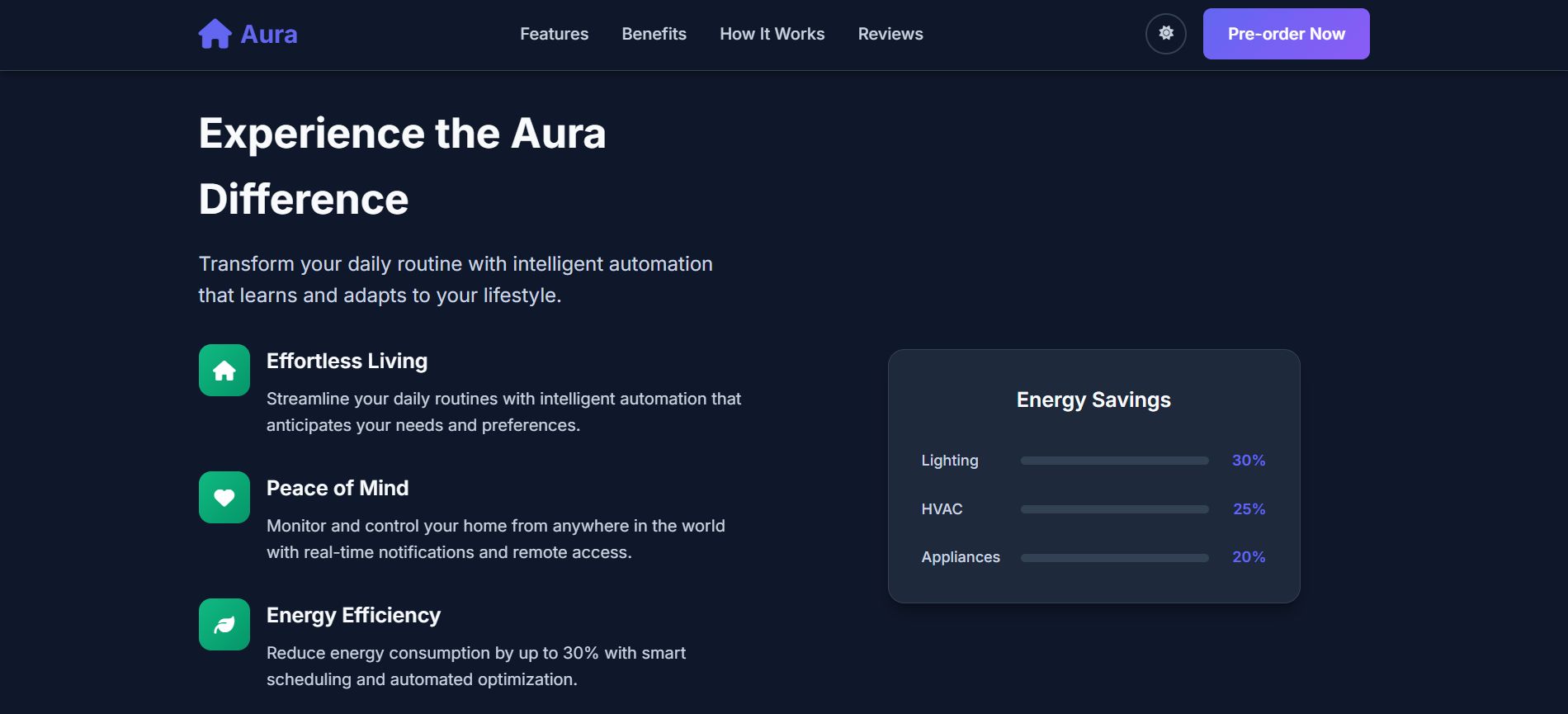Go to the Benefits section
Viewport: 1568px width, 714px height.
click(x=654, y=34)
